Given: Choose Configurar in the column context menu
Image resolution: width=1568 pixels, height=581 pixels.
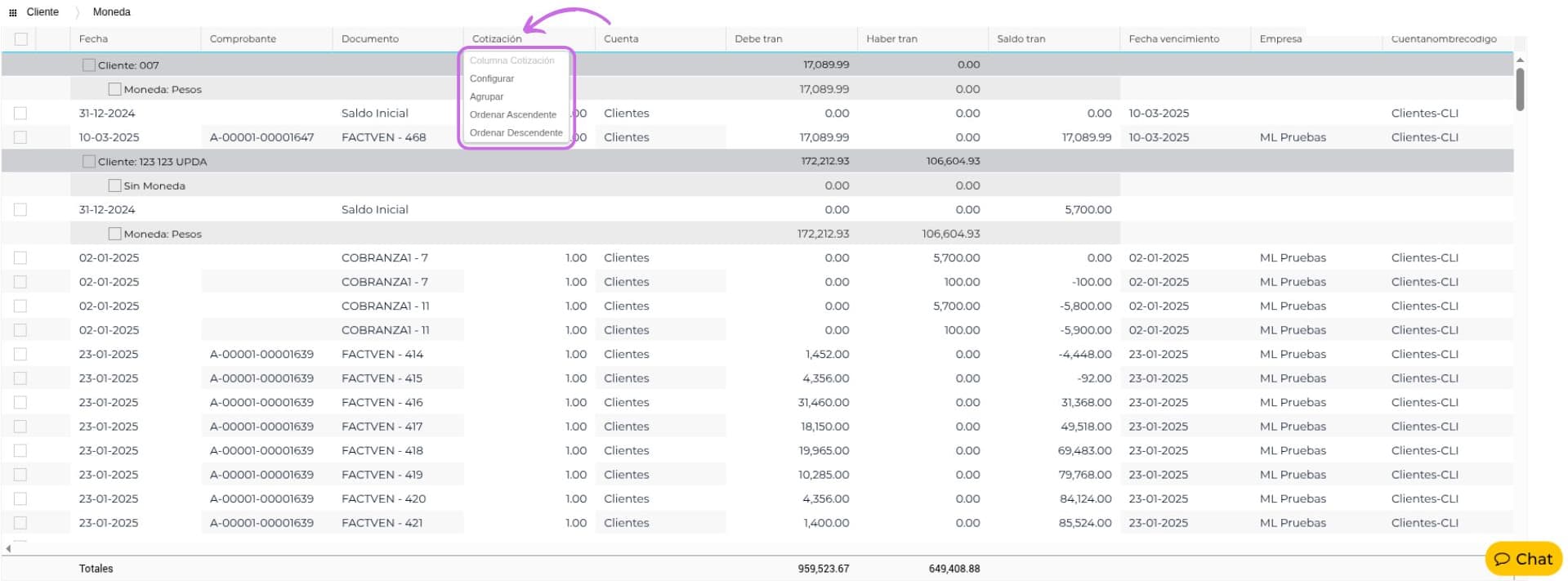Looking at the screenshot, I should coord(492,78).
